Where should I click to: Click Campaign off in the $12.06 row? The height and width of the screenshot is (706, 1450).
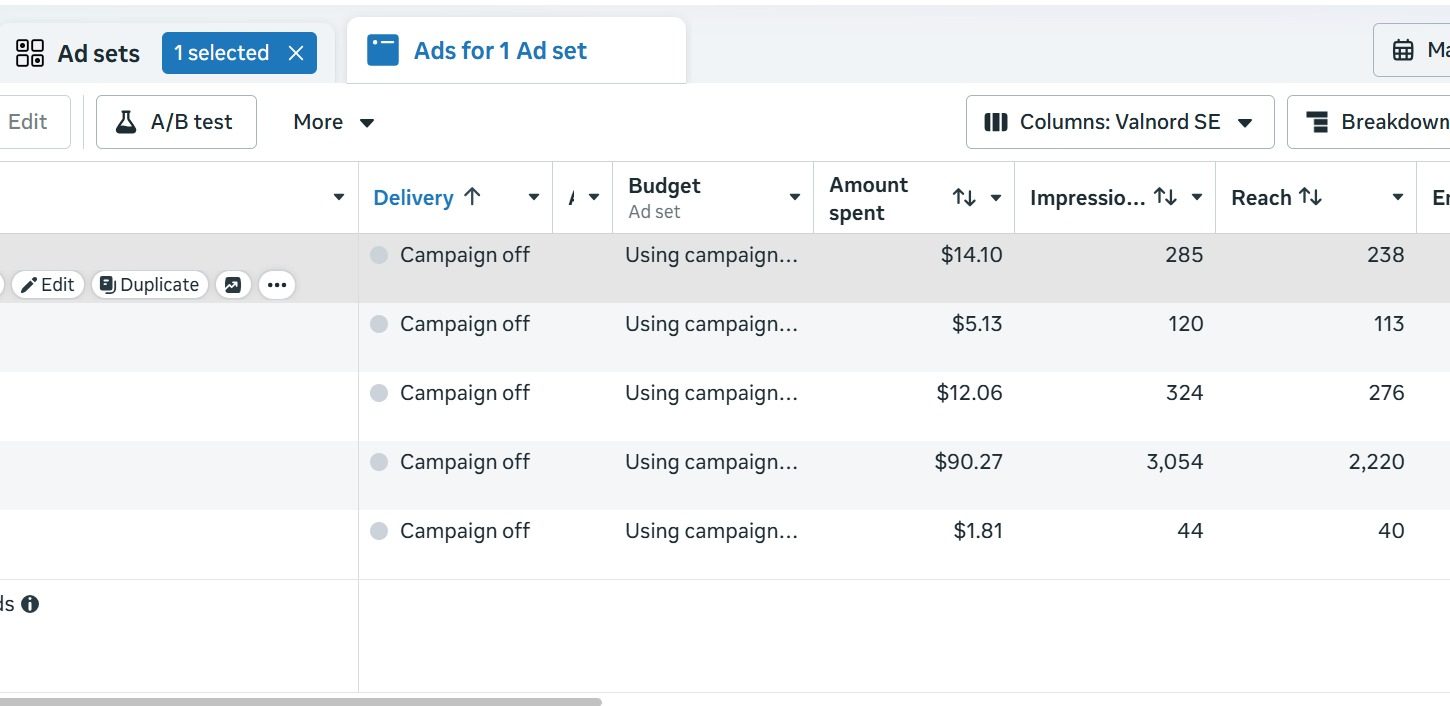tap(465, 393)
